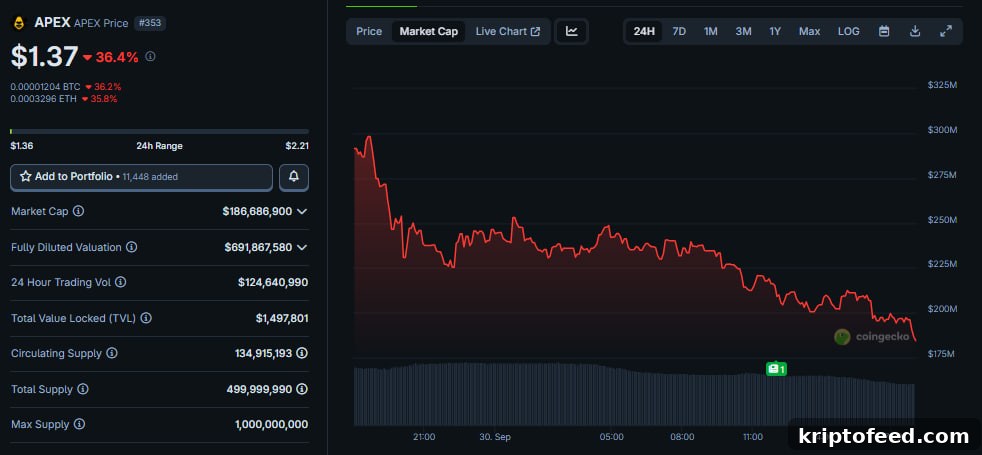Image resolution: width=982 pixels, height=455 pixels.
Task: Click $124,640,990 trading volume value
Action: point(273,282)
